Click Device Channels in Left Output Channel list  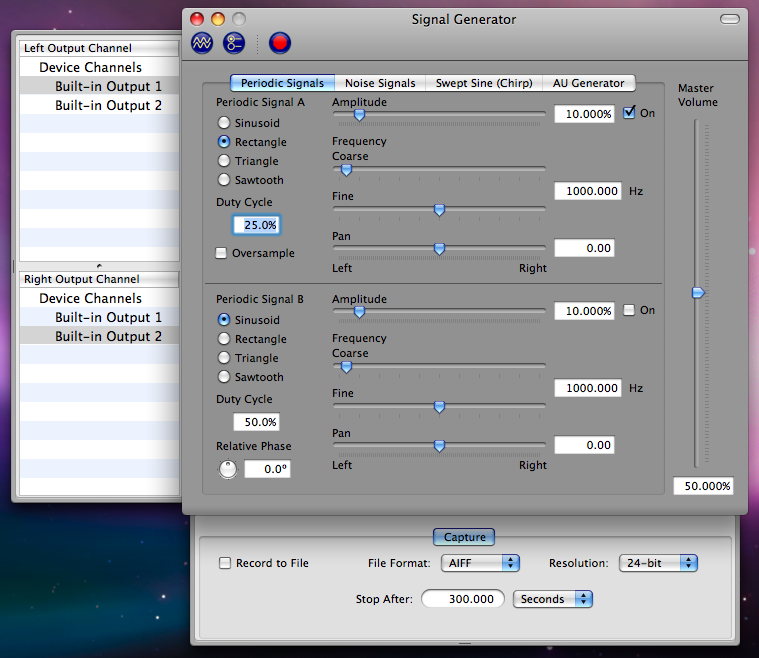click(99, 67)
